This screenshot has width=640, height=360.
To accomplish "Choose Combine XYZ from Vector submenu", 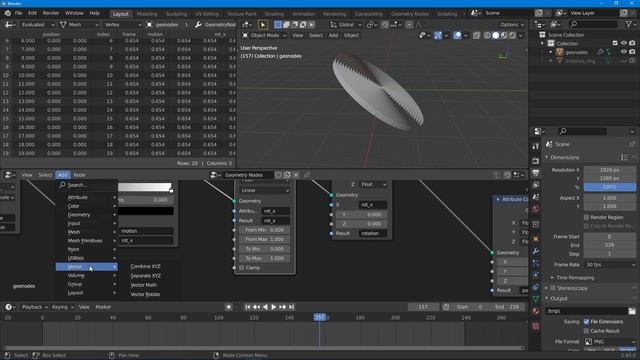I will (145, 267).
